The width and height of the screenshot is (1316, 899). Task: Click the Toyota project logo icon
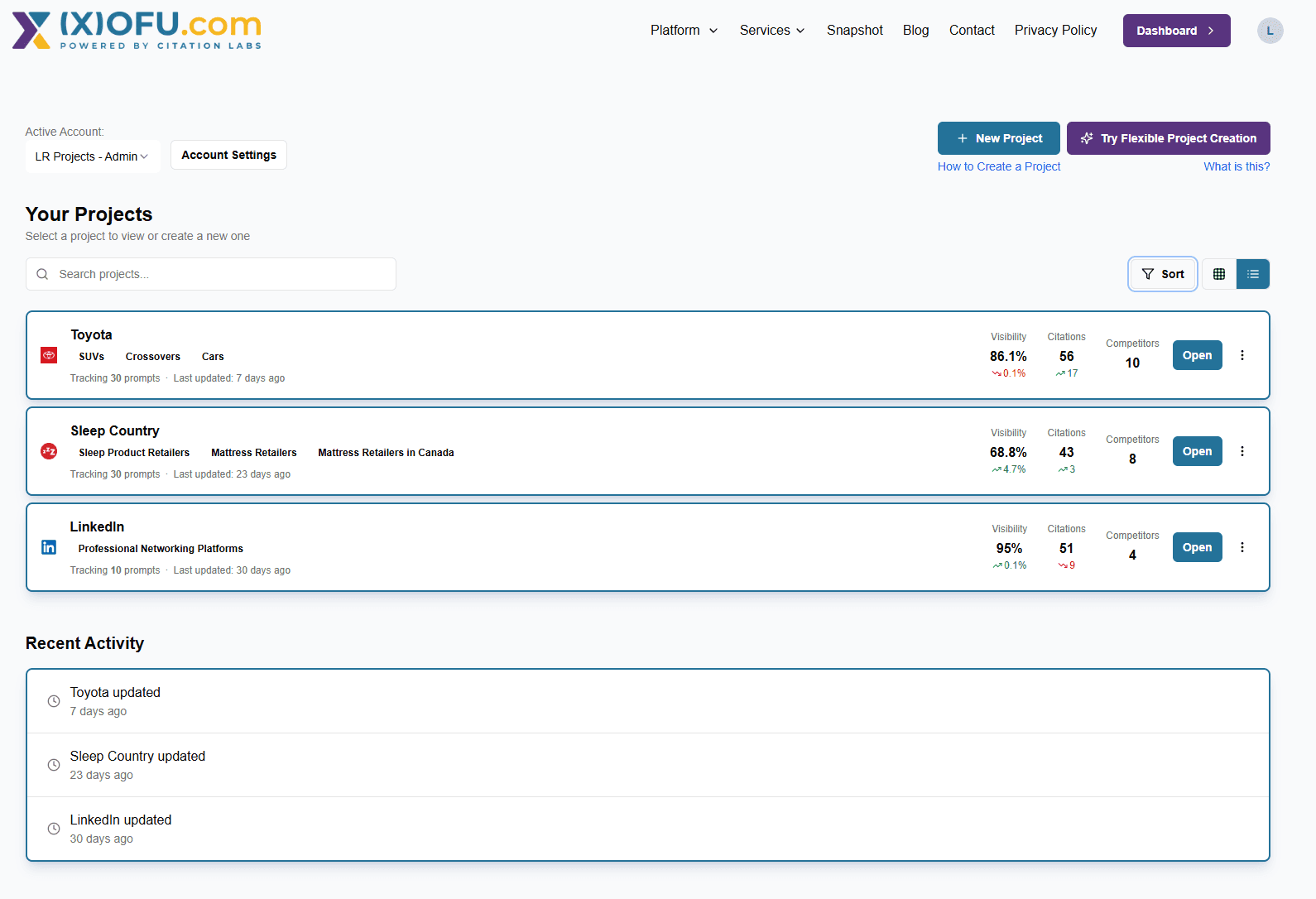click(x=49, y=355)
